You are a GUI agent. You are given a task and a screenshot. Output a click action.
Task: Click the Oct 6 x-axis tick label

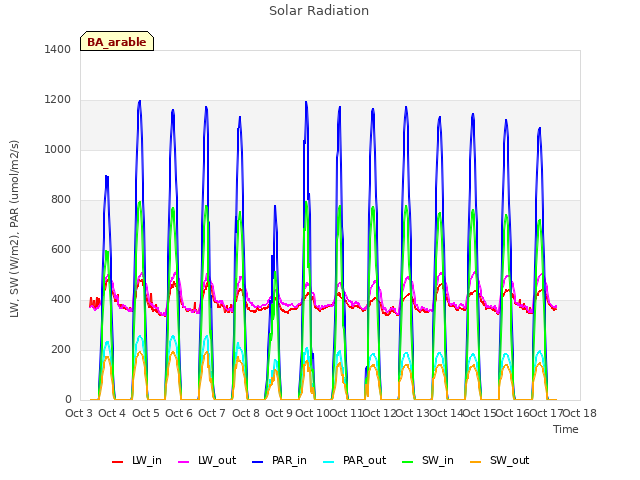179,413
